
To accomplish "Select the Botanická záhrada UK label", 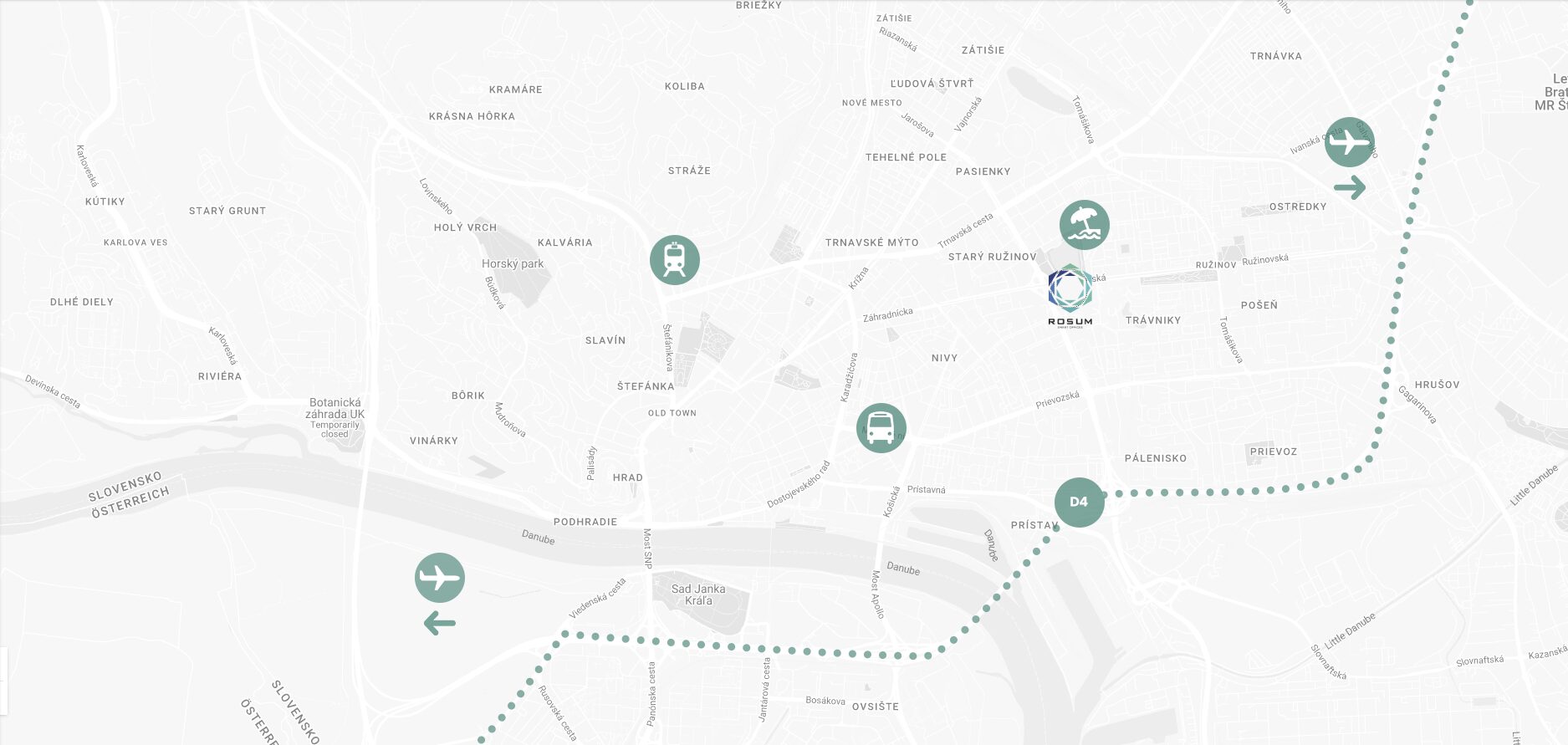I will tap(335, 408).
